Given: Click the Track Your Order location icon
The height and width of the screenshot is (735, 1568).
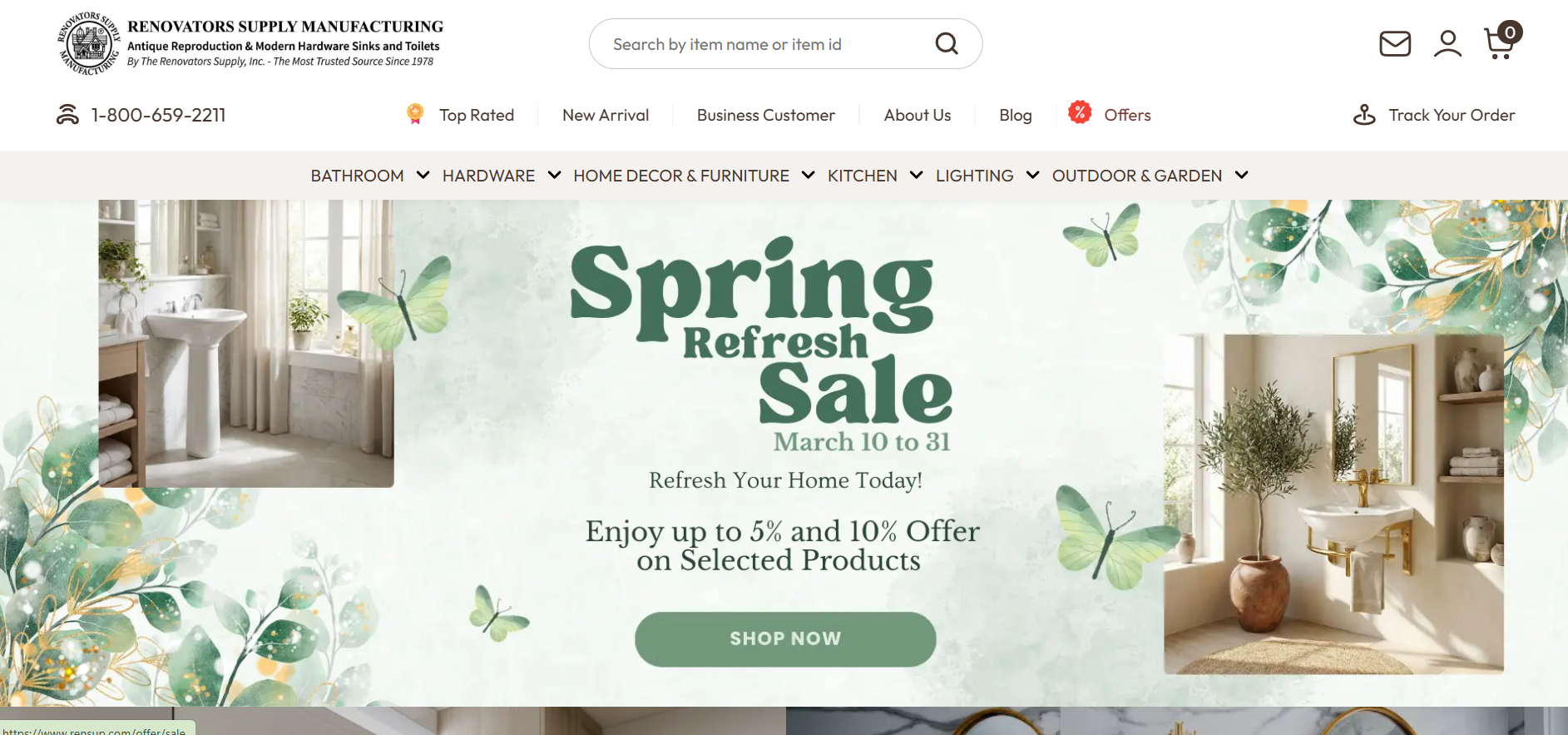Looking at the screenshot, I should [x=1364, y=115].
